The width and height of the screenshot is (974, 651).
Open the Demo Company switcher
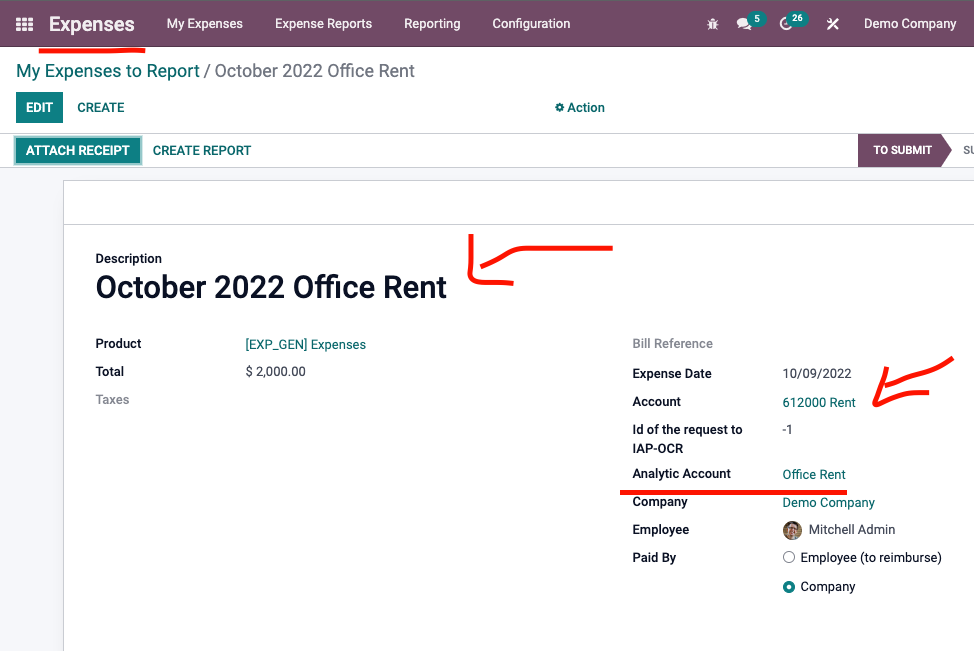click(x=909, y=24)
